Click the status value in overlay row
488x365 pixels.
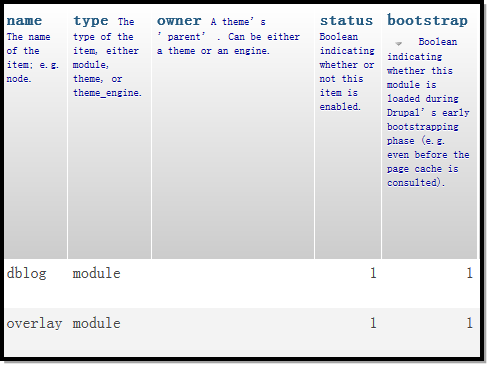pyautogui.click(x=373, y=323)
